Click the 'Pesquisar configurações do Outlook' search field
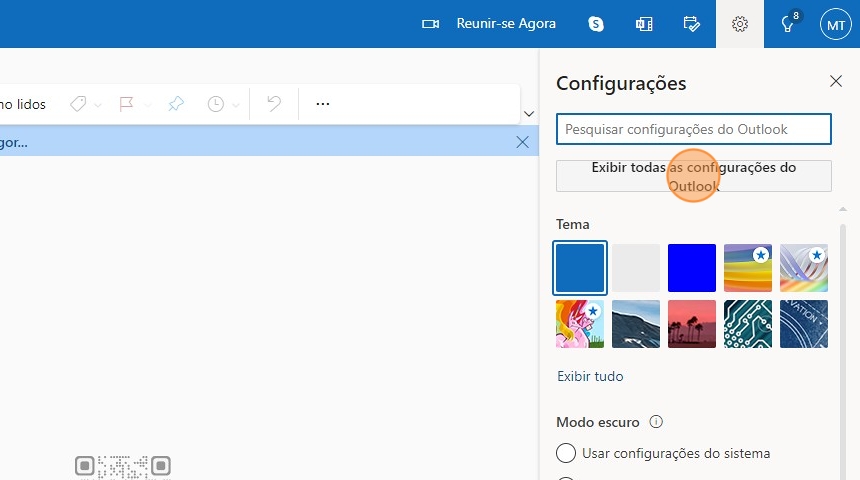The width and height of the screenshot is (860, 480). click(x=694, y=129)
